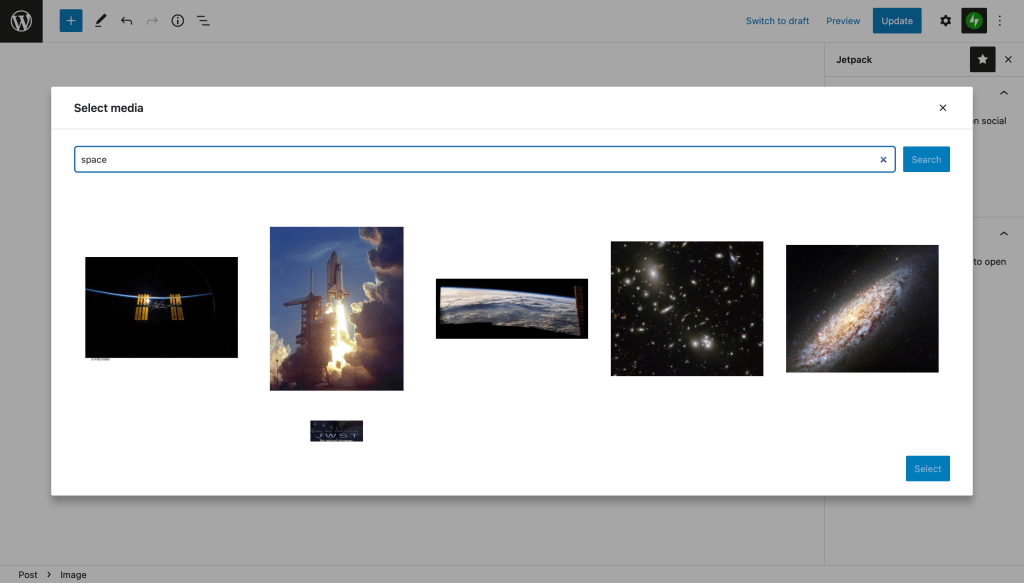Click the WordPress logo icon
The width and height of the screenshot is (1024, 583).
pos(21,21)
